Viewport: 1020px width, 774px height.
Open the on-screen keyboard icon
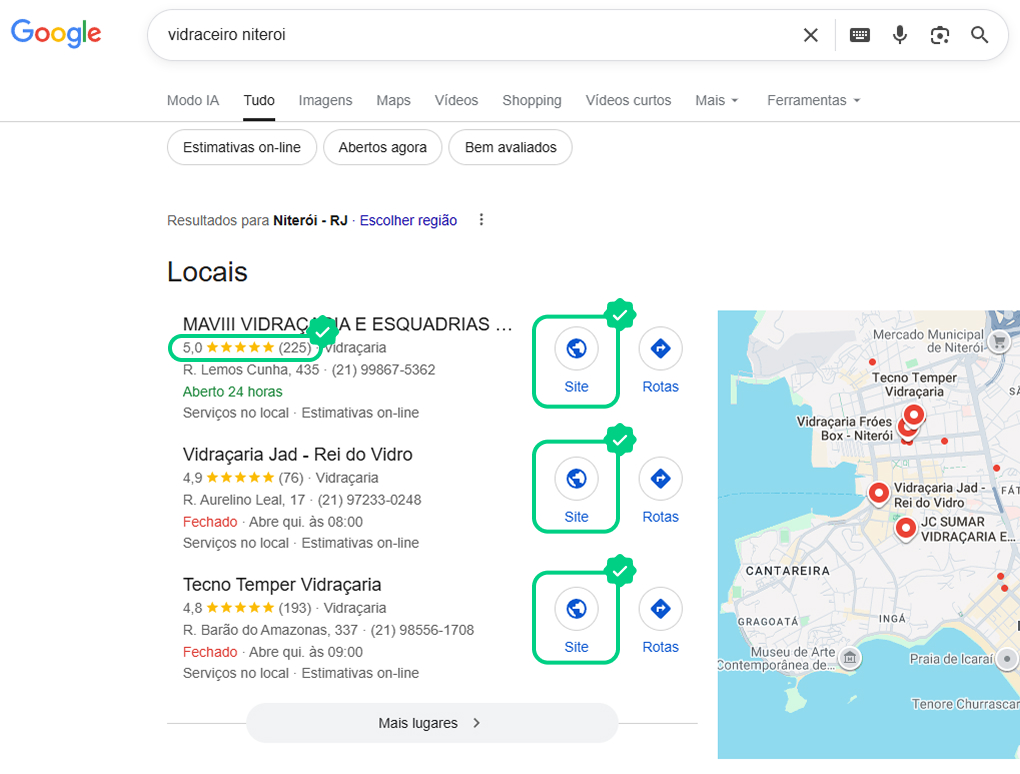(859, 34)
